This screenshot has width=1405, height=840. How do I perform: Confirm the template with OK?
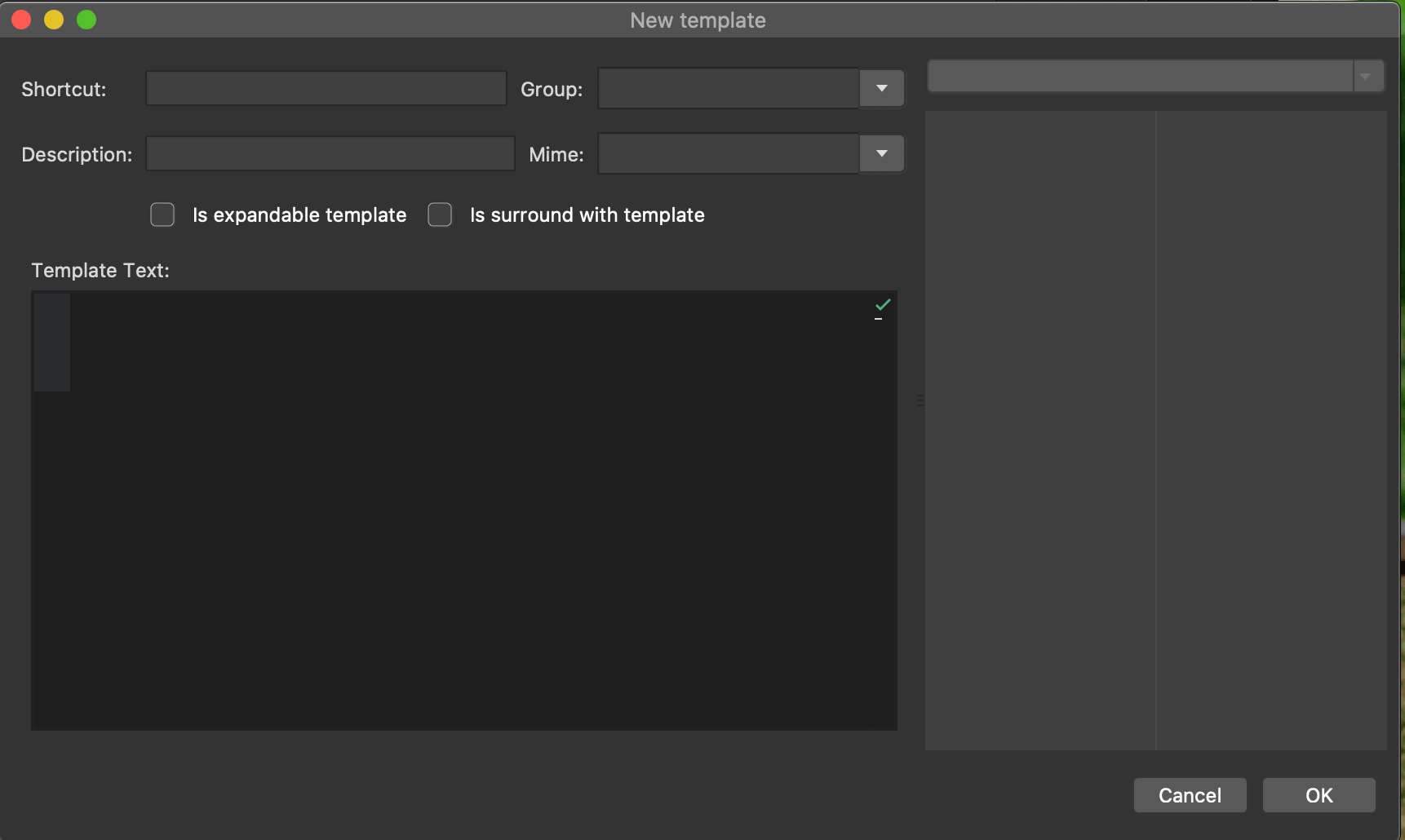tap(1318, 795)
